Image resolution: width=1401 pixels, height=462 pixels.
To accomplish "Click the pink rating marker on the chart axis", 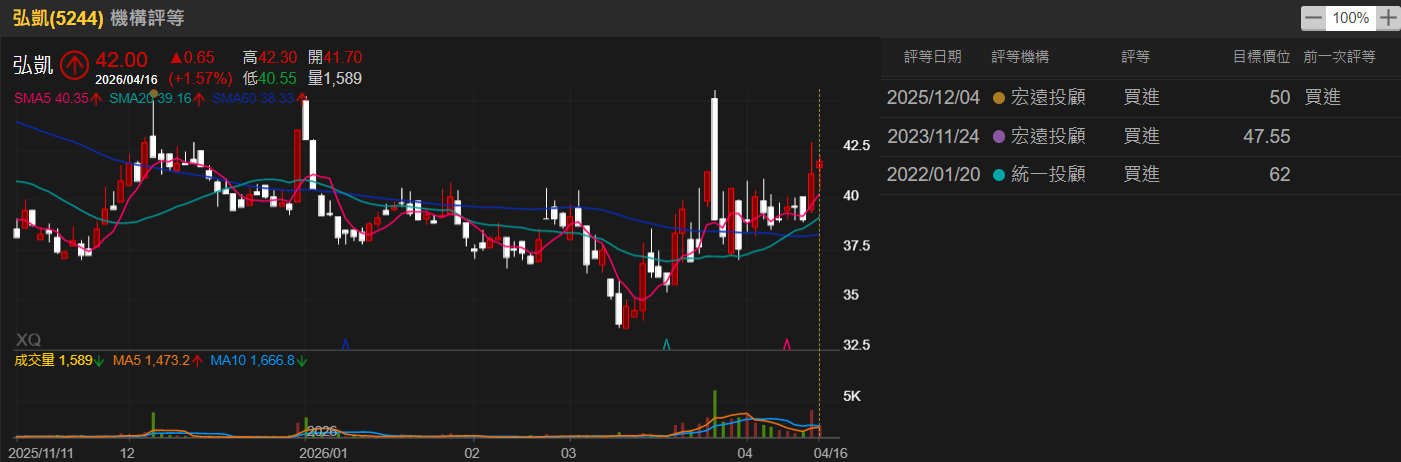I will coord(787,344).
